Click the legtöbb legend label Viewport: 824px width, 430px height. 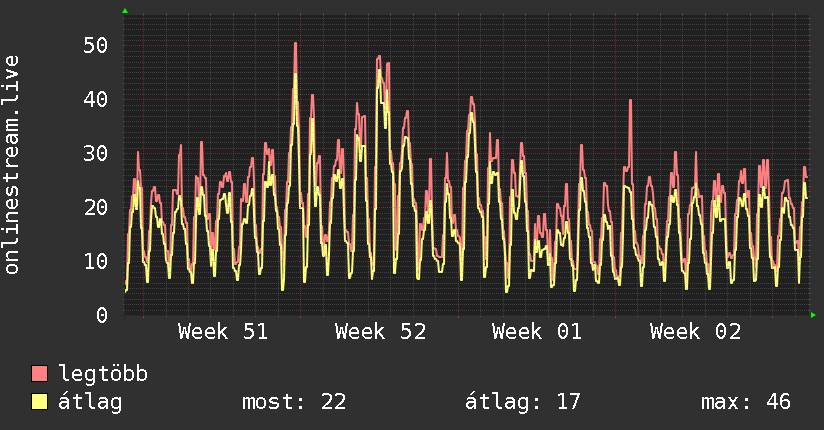[x=103, y=374]
